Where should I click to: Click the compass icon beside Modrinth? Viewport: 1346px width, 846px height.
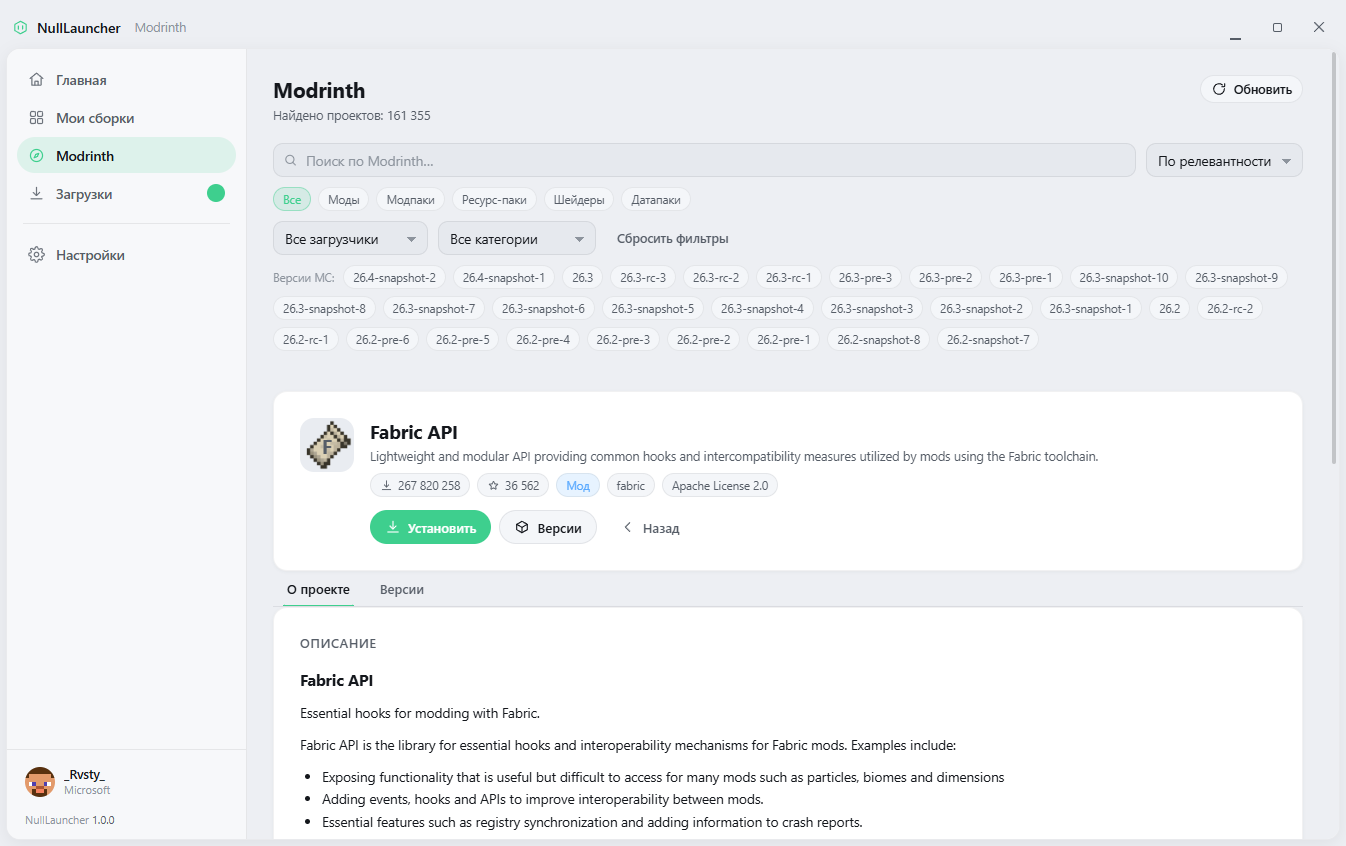coord(37,156)
